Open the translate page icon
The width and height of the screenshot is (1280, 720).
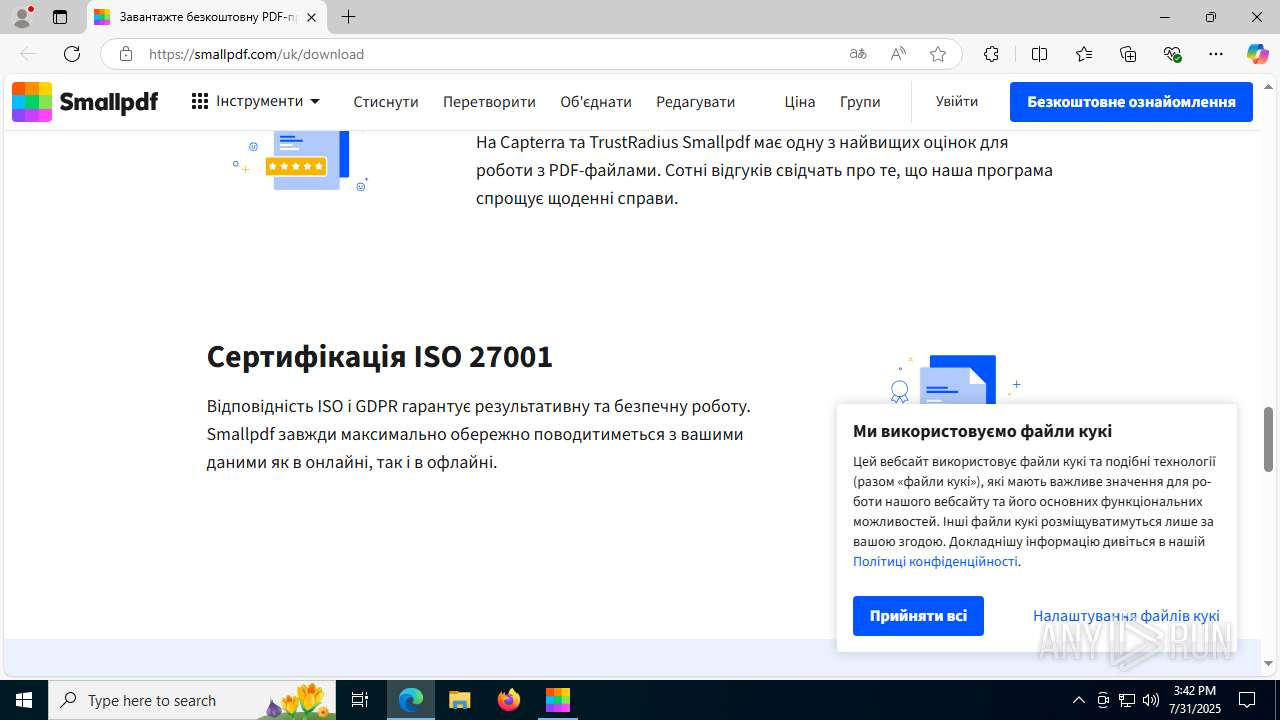[858, 54]
